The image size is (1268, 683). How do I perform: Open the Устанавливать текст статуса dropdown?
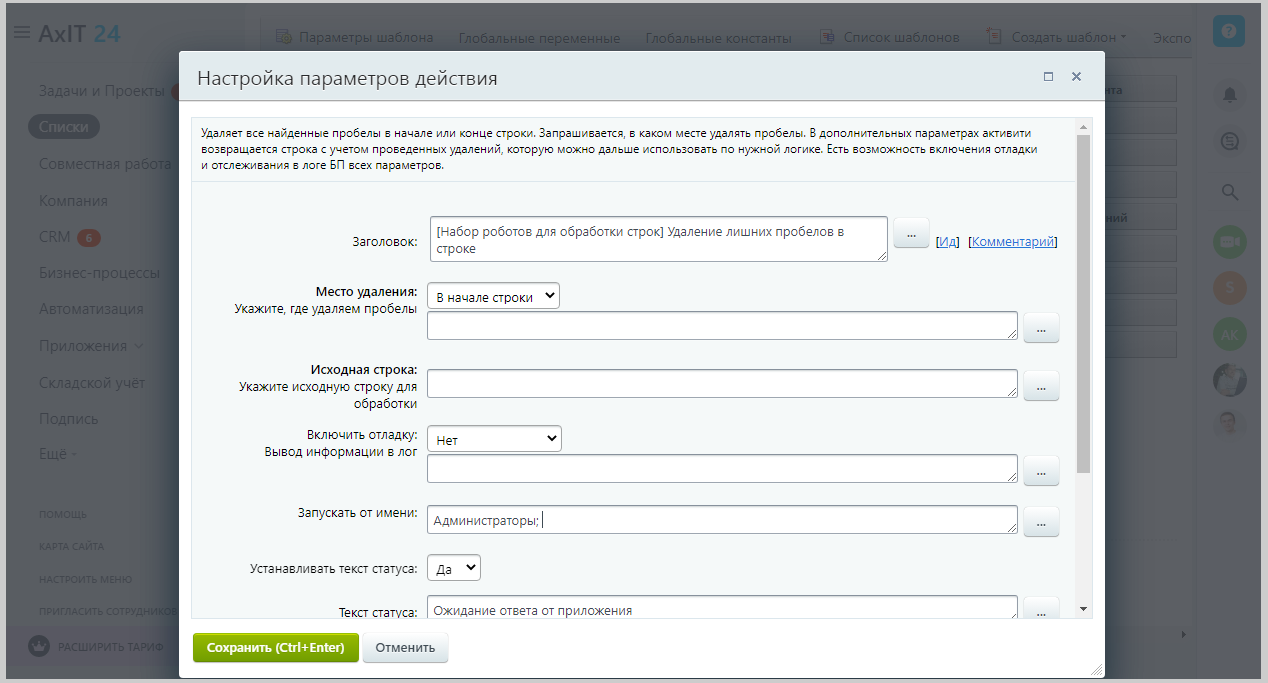point(454,568)
